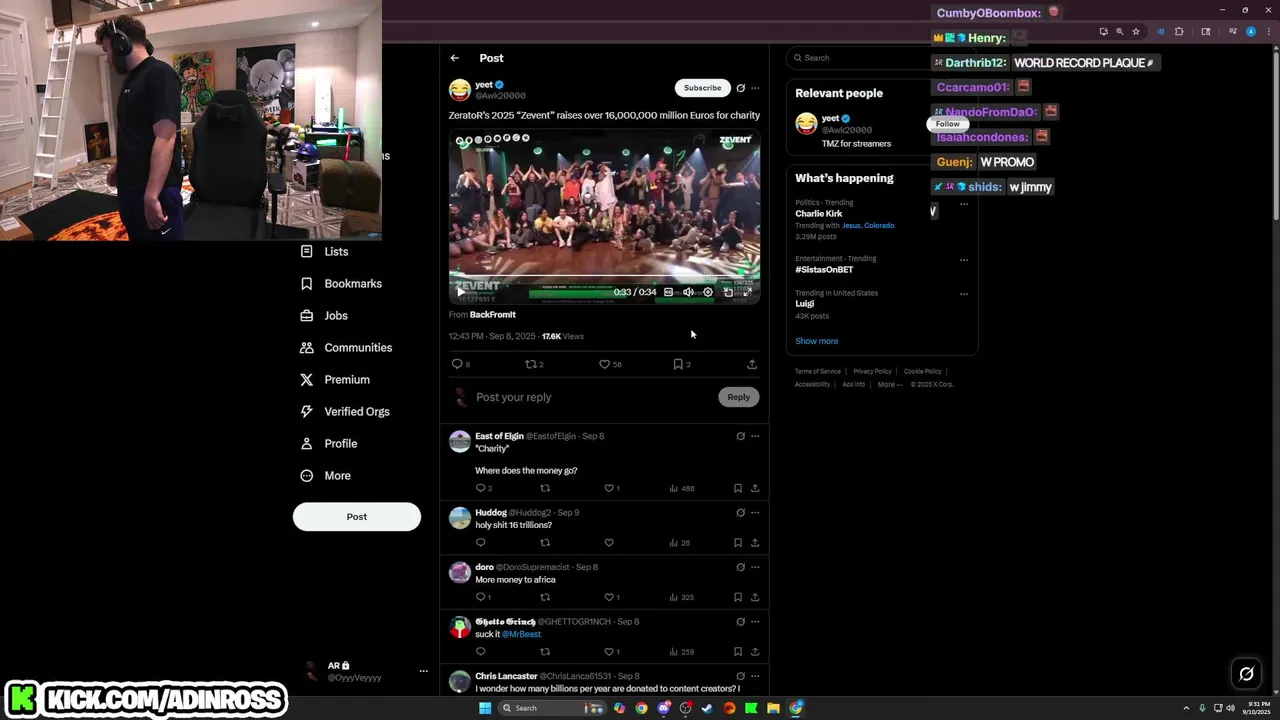1280x720 pixels.
Task: Toggle video captions icon
Action: [669, 292]
